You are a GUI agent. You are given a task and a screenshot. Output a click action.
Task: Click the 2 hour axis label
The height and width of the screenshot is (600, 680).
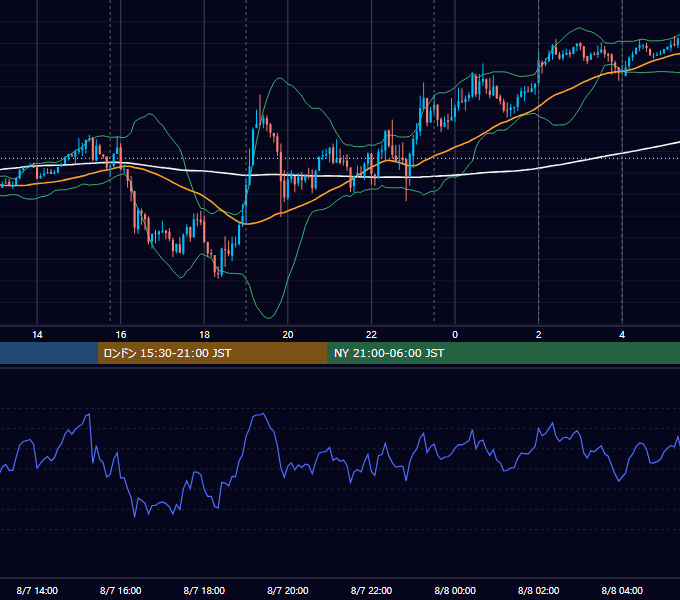point(539,335)
